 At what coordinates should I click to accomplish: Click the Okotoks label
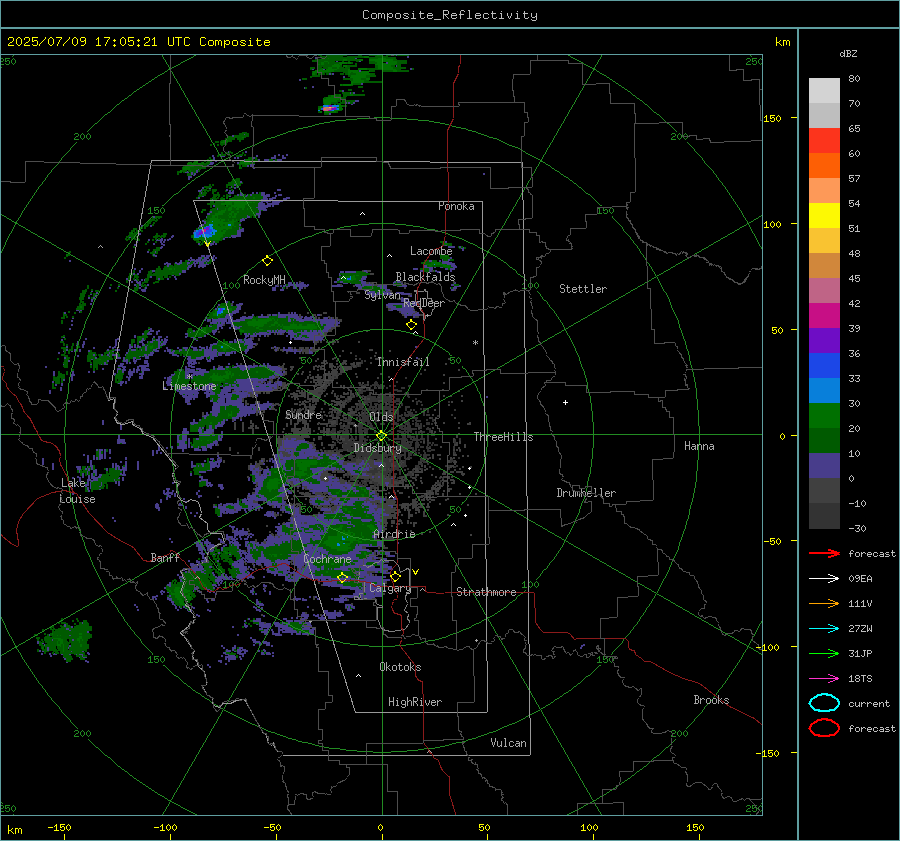(x=400, y=667)
